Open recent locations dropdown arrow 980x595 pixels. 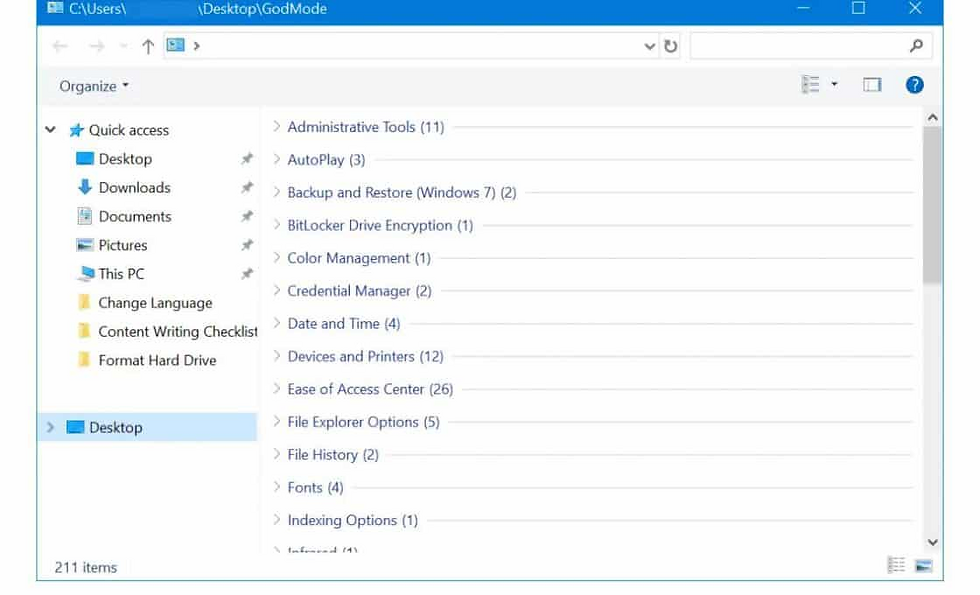(x=123, y=46)
